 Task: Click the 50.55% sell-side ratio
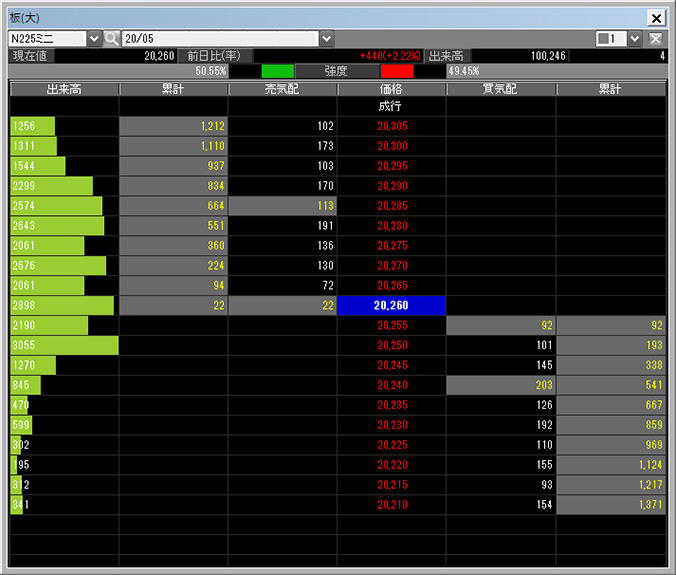pos(211,71)
